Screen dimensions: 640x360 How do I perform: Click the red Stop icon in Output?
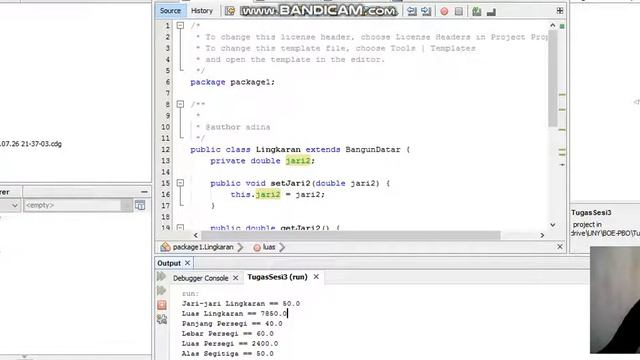pos(162,305)
